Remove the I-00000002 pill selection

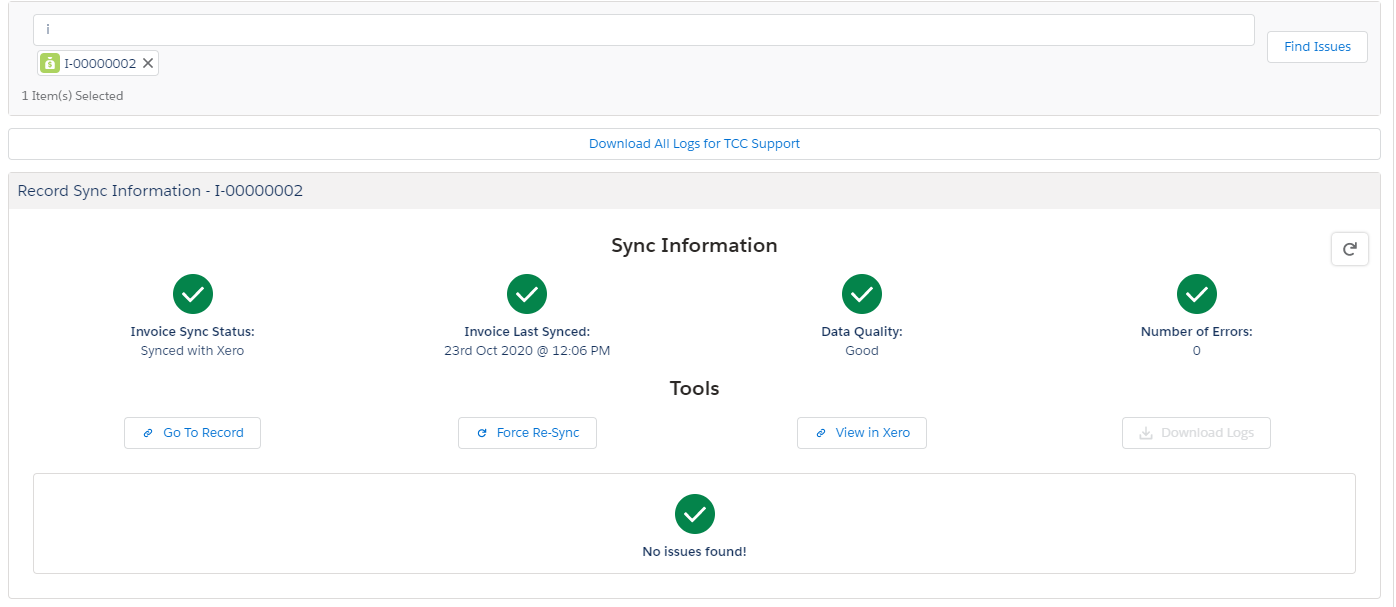[x=148, y=62]
